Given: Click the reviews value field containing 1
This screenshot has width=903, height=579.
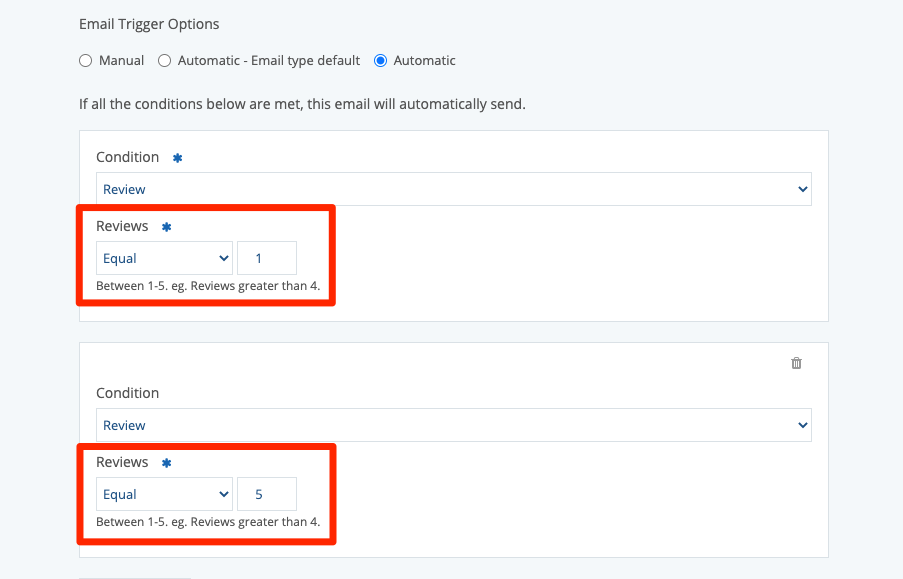Looking at the screenshot, I should [x=266, y=258].
